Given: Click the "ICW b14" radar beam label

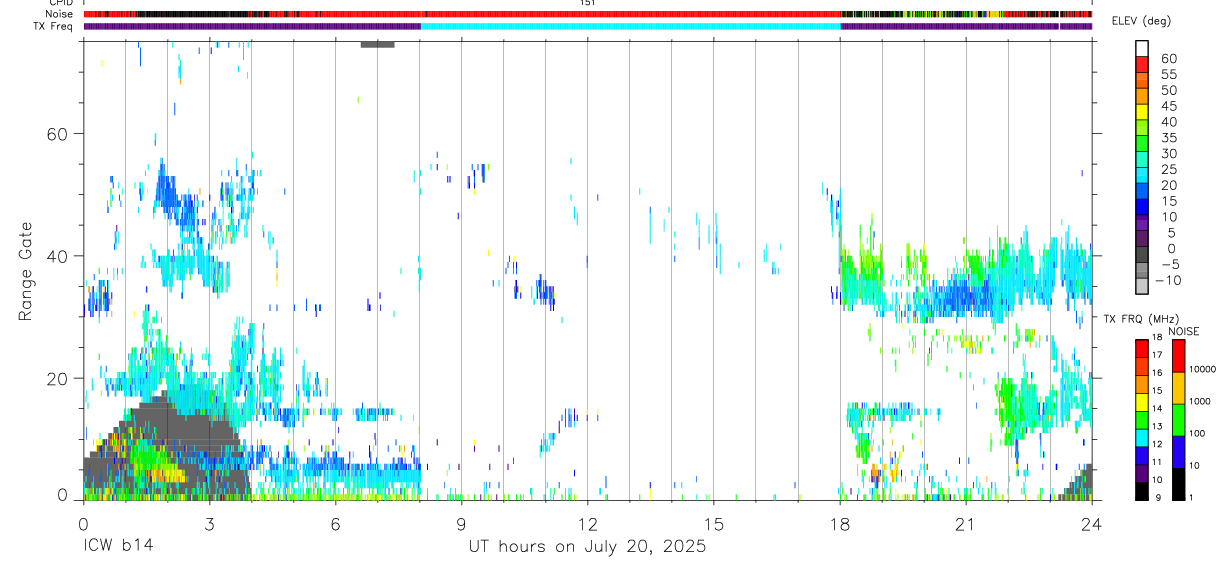Looking at the screenshot, I should point(117,546).
